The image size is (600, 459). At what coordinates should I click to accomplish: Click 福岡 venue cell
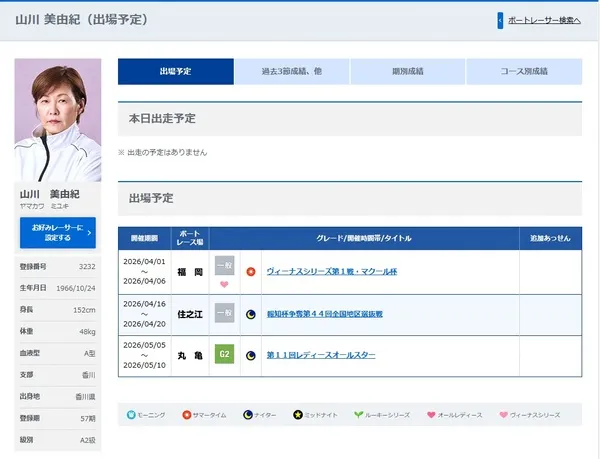[x=190, y=272]
